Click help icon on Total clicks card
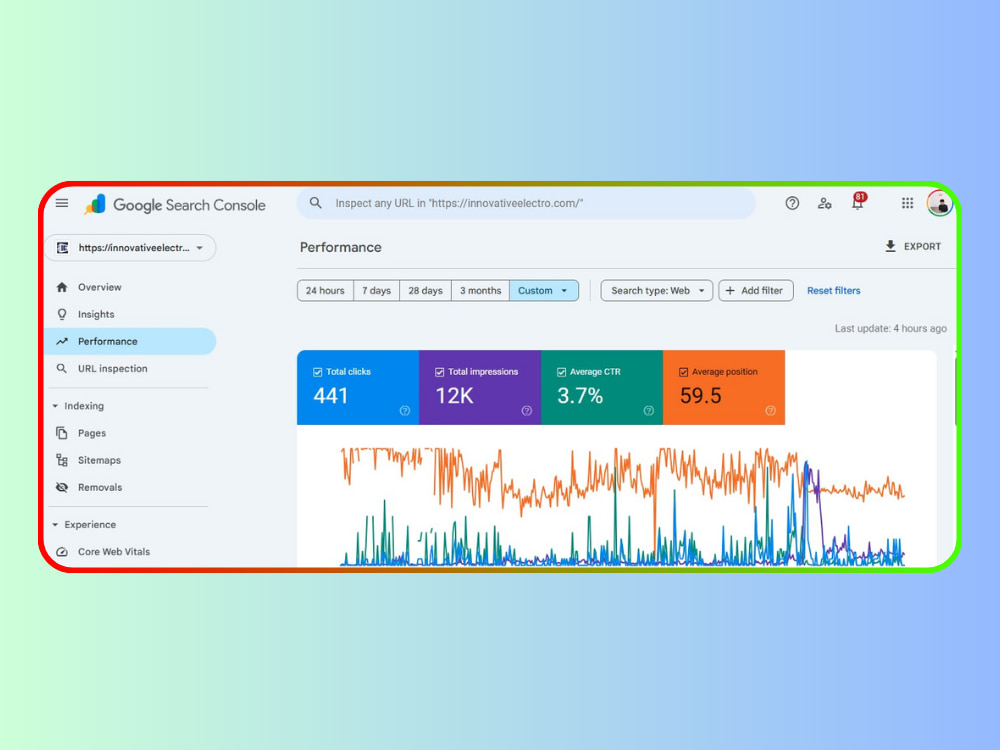The height and width of the screenshot is (750, 1000). click(x=404, y=411)
